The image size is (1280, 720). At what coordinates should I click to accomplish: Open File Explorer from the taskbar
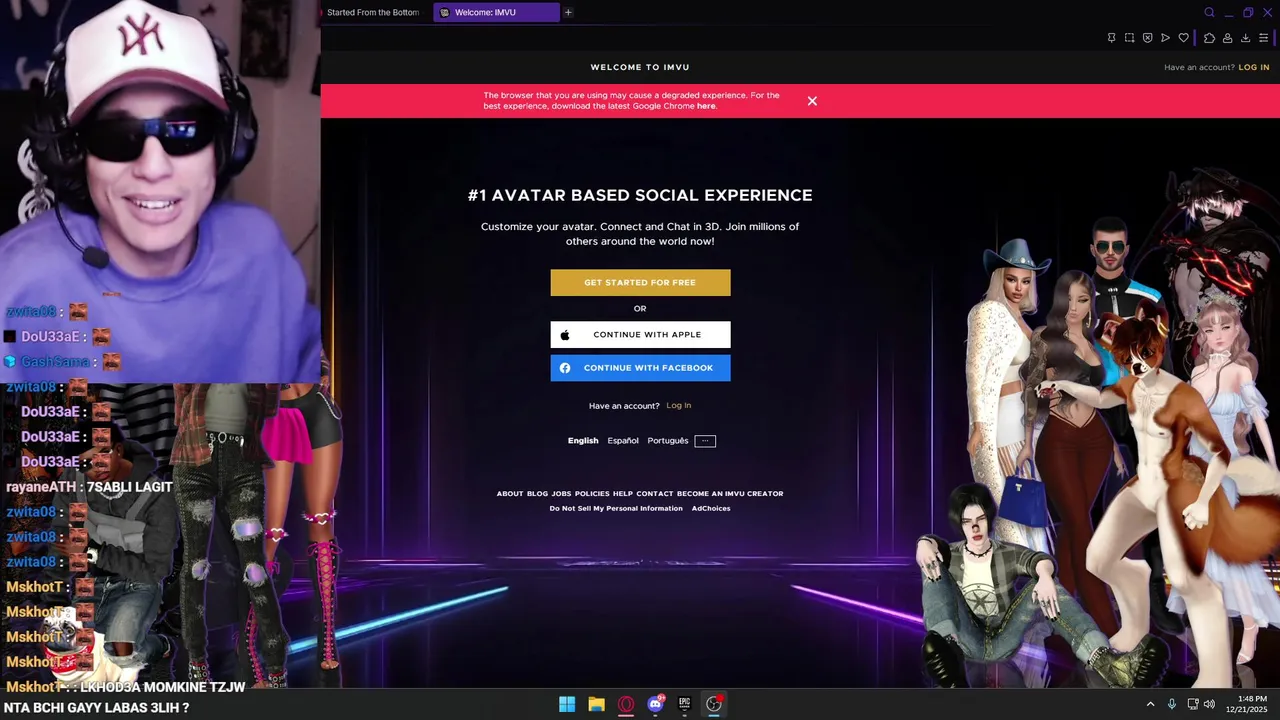[x=596, y=704]
